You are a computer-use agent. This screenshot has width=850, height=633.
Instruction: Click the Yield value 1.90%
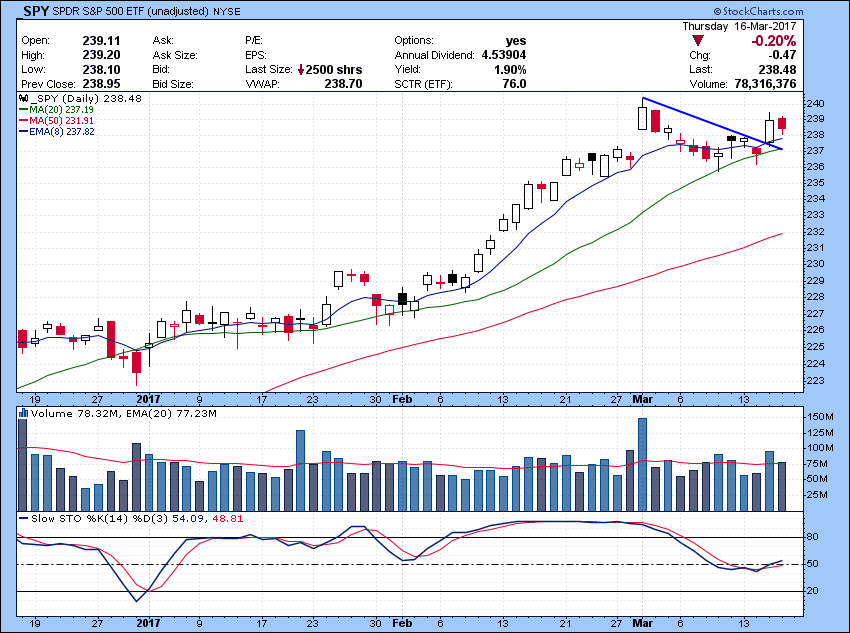click(510, 69)
